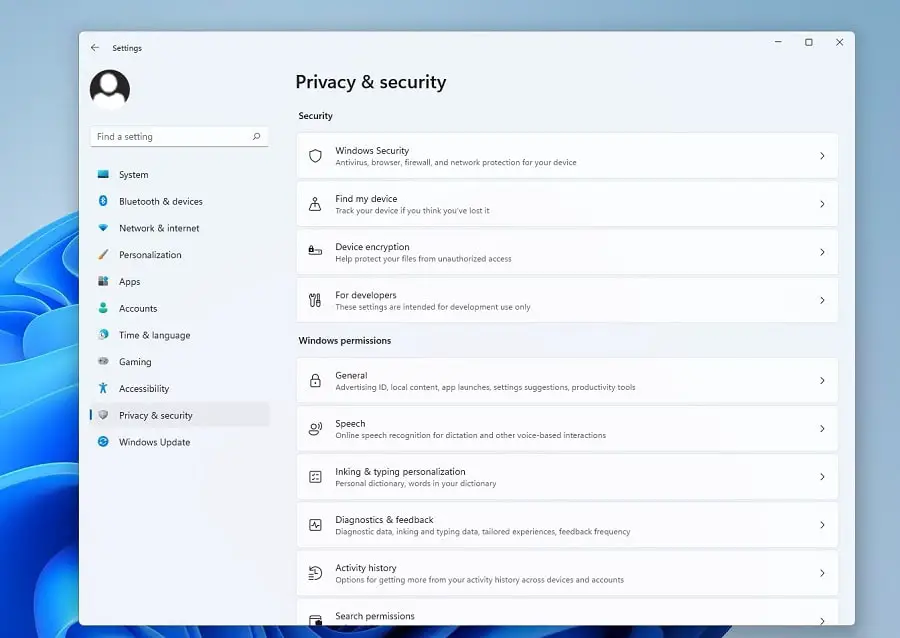Click the Privacy & security shield icon in sidebar

click(103, 415)
